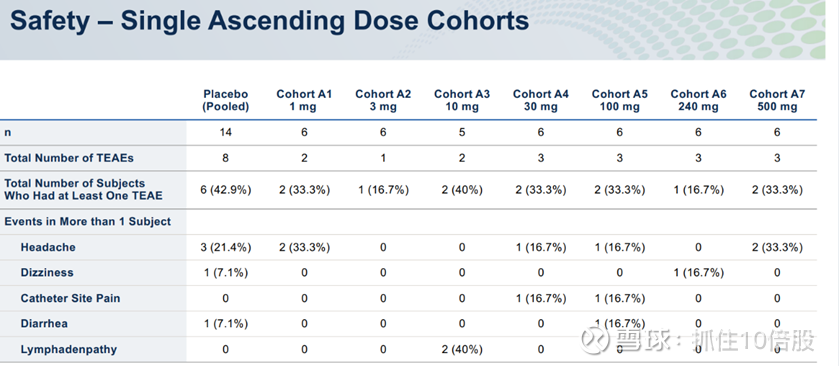
Task: Click the Cohort A6 Dizziness 1 (16.7%) cell
Action: [x=698, y=273]
